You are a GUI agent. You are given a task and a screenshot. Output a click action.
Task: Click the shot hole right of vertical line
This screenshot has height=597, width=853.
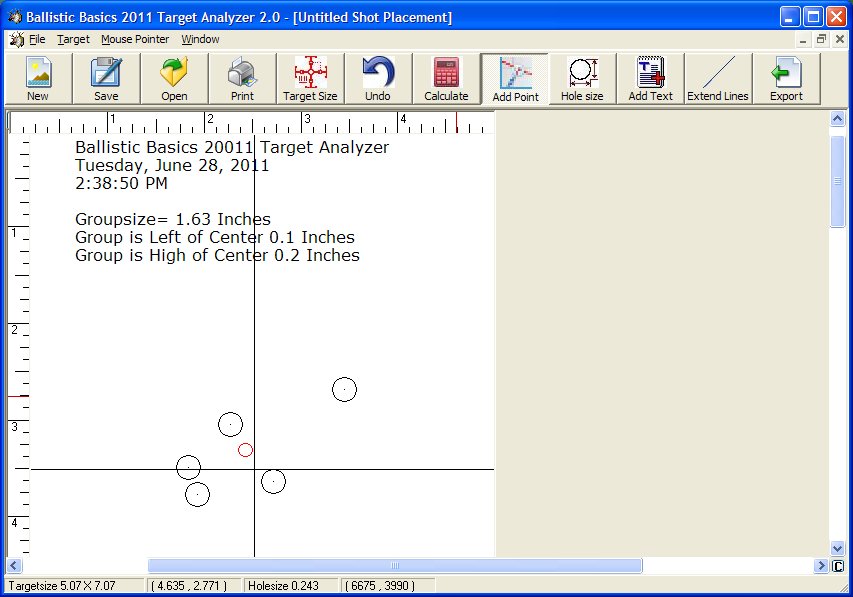pyautogui.click(x=273, y=481)
